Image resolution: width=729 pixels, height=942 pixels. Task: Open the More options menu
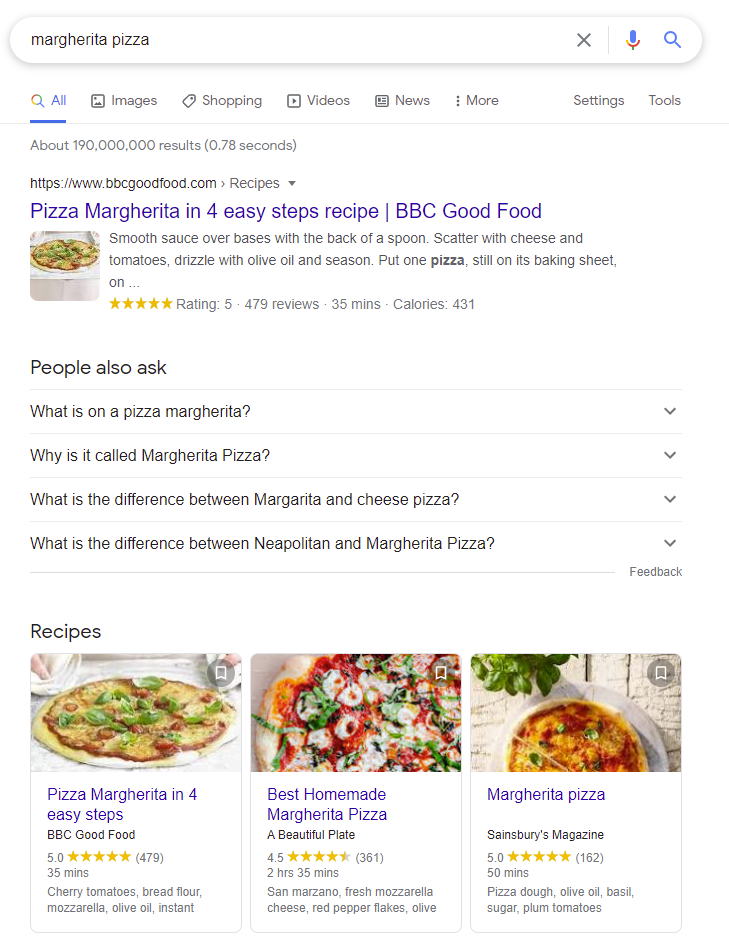click(476, 100)
